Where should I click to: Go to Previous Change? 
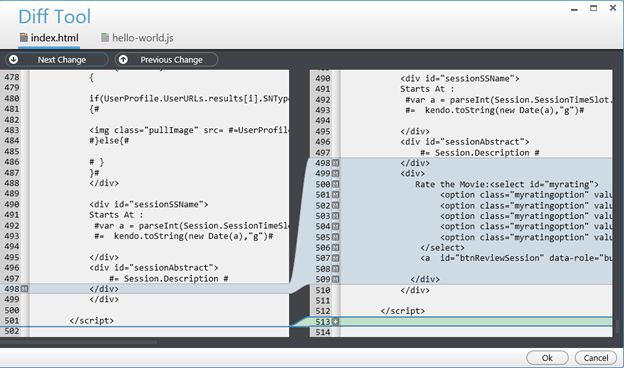tap(166, 60)
